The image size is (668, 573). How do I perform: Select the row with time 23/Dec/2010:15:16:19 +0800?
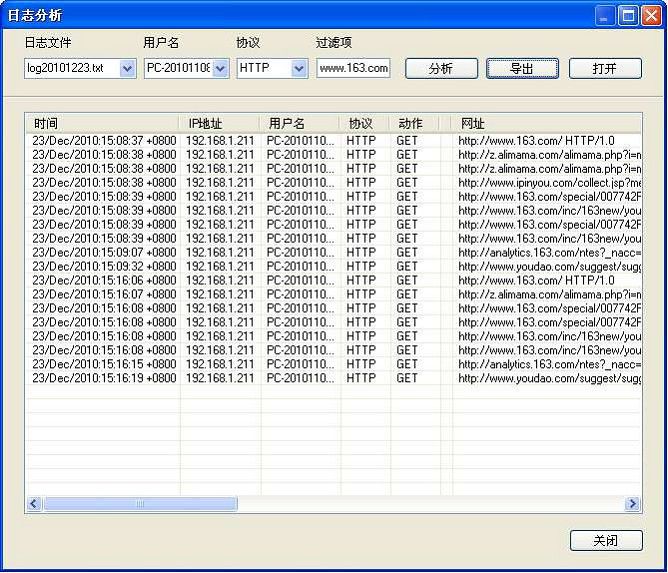point(334,378)
